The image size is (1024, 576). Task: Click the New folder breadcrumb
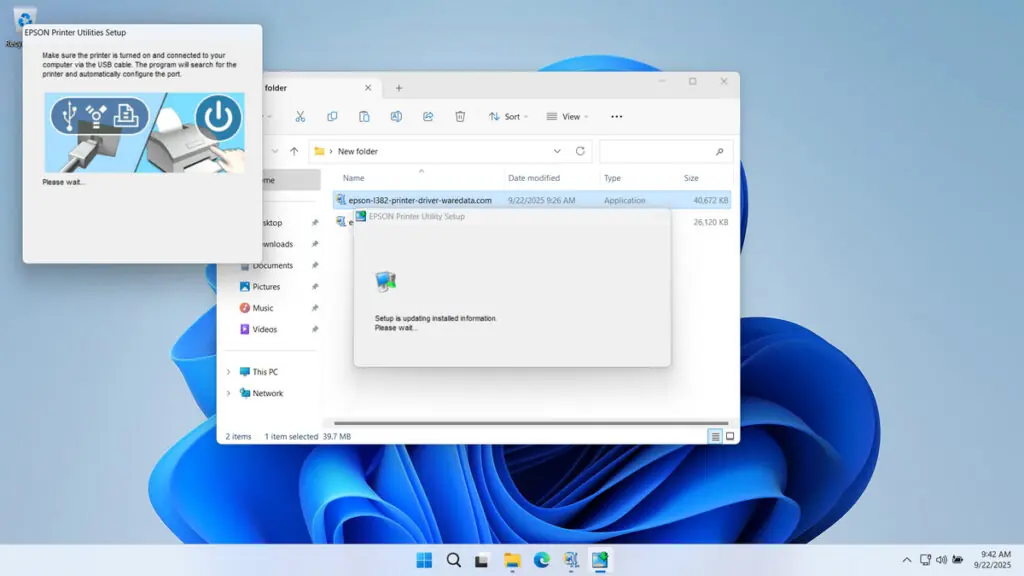tap(357, 152)
